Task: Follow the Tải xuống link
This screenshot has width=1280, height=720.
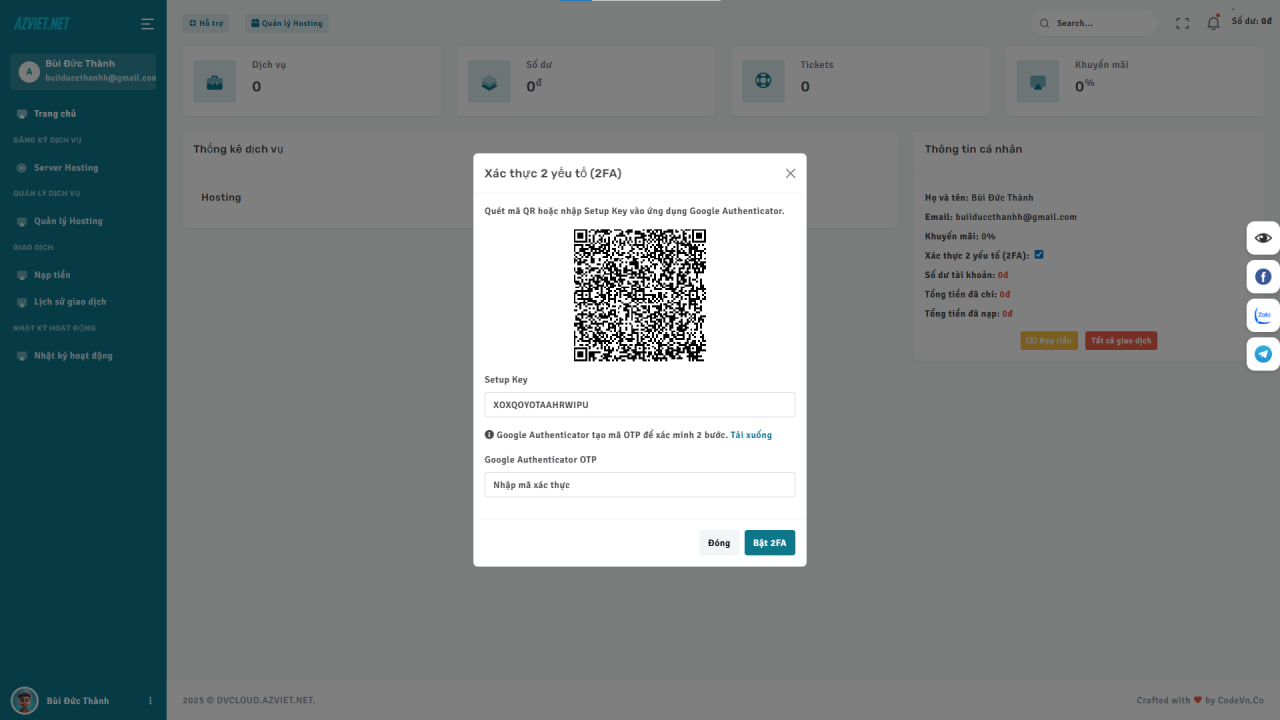Action: coord(750,435)
